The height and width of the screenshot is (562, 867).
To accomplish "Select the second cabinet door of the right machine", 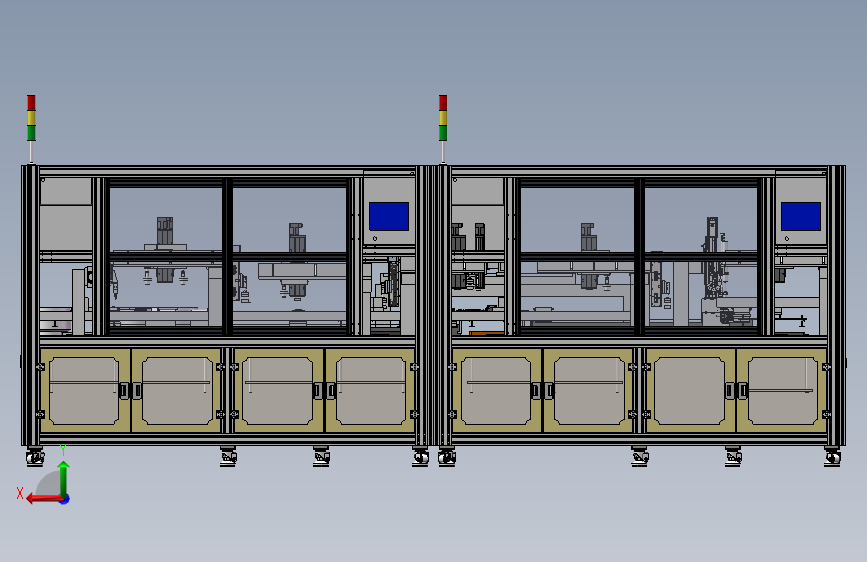I will click(588, 391).
